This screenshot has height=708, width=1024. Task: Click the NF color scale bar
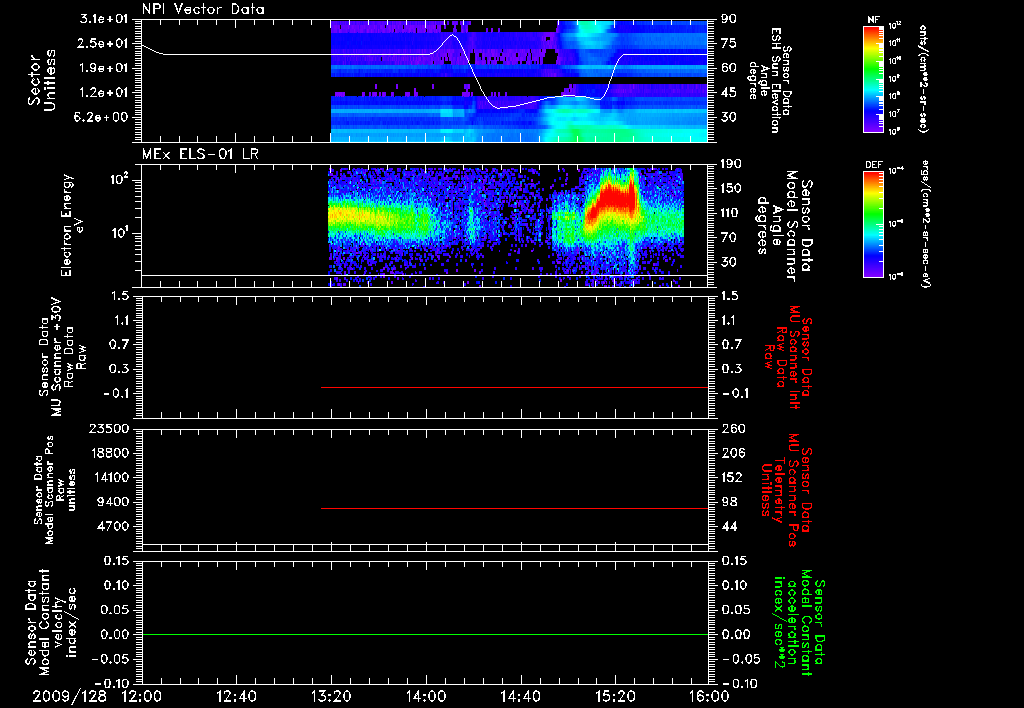[874, 78]
